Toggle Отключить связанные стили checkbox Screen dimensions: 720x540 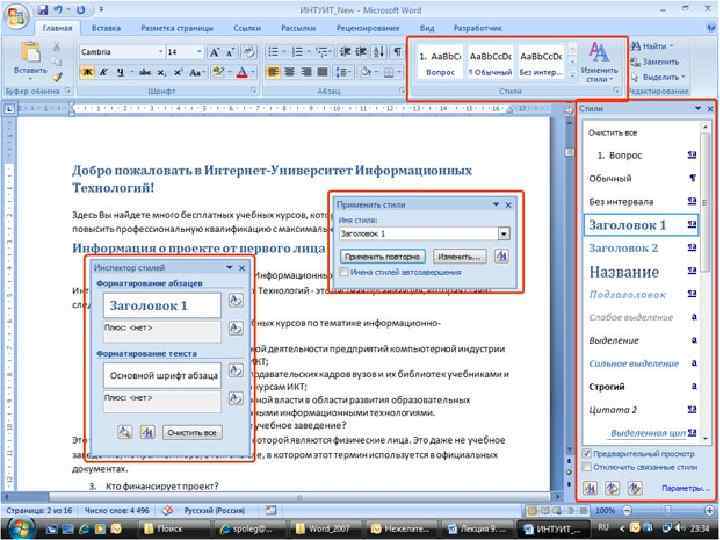[587, 467]
